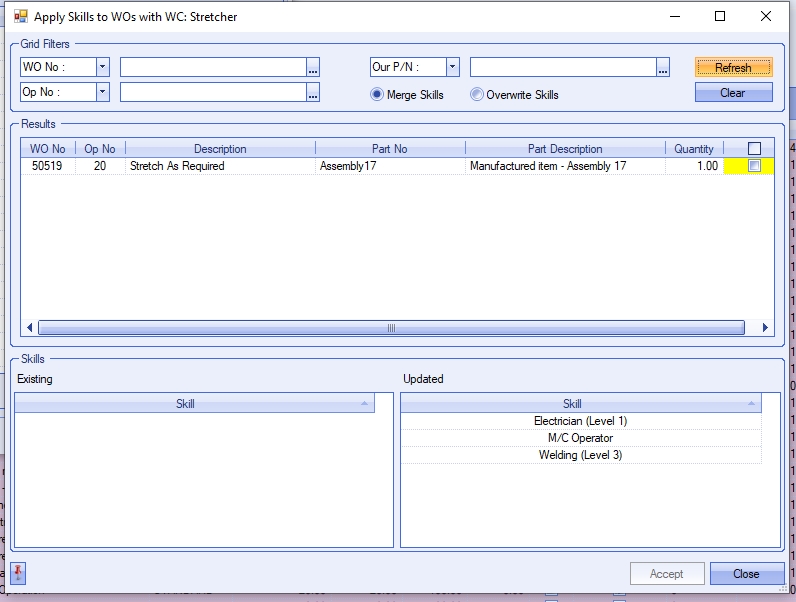The width and height of the screenshot is (796, 602).
Task: Open browse ellipsis beside WO No field
Action: (x=313, y=68)
